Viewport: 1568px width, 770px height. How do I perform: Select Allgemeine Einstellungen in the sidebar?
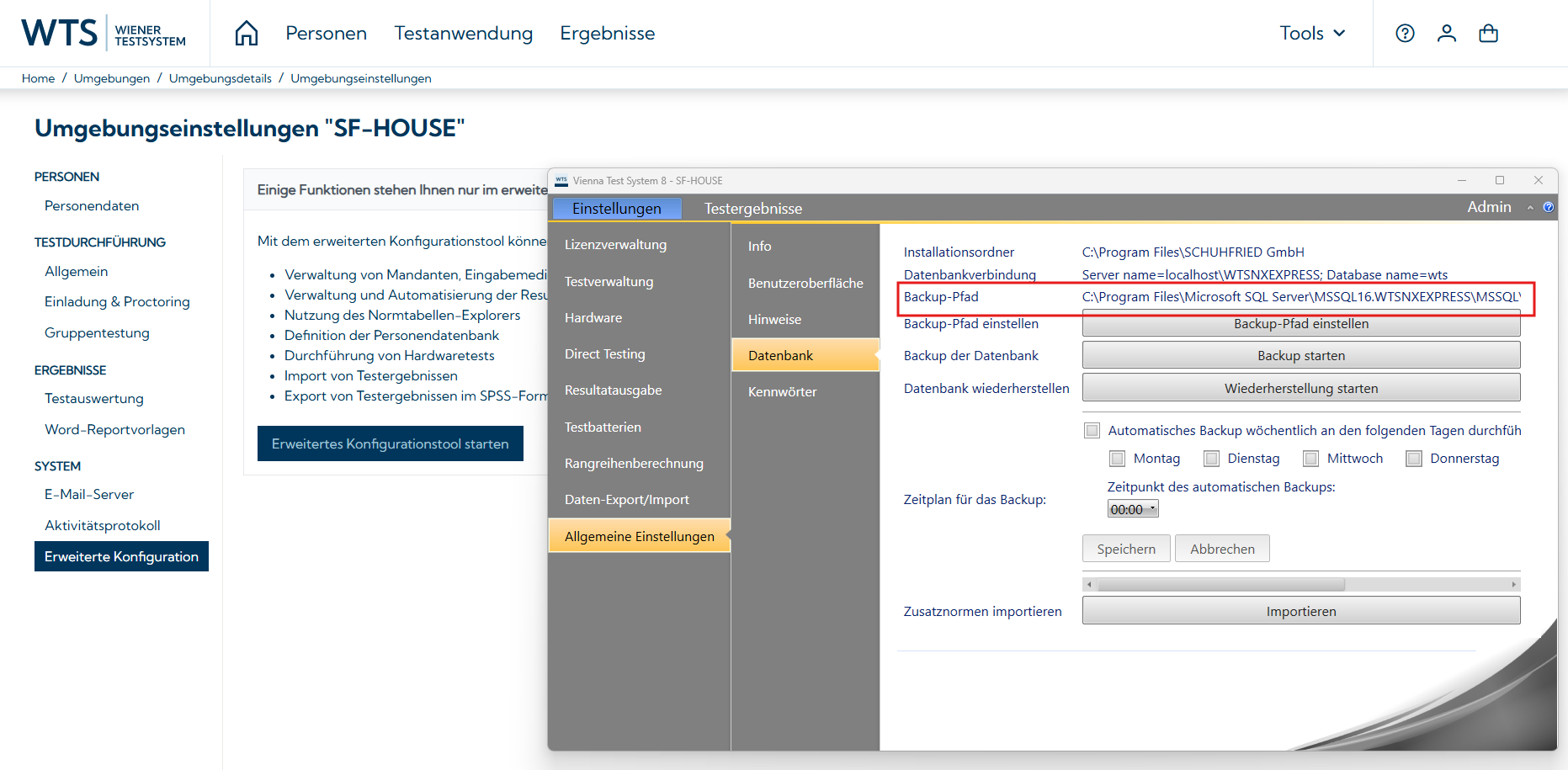[639, 536]
